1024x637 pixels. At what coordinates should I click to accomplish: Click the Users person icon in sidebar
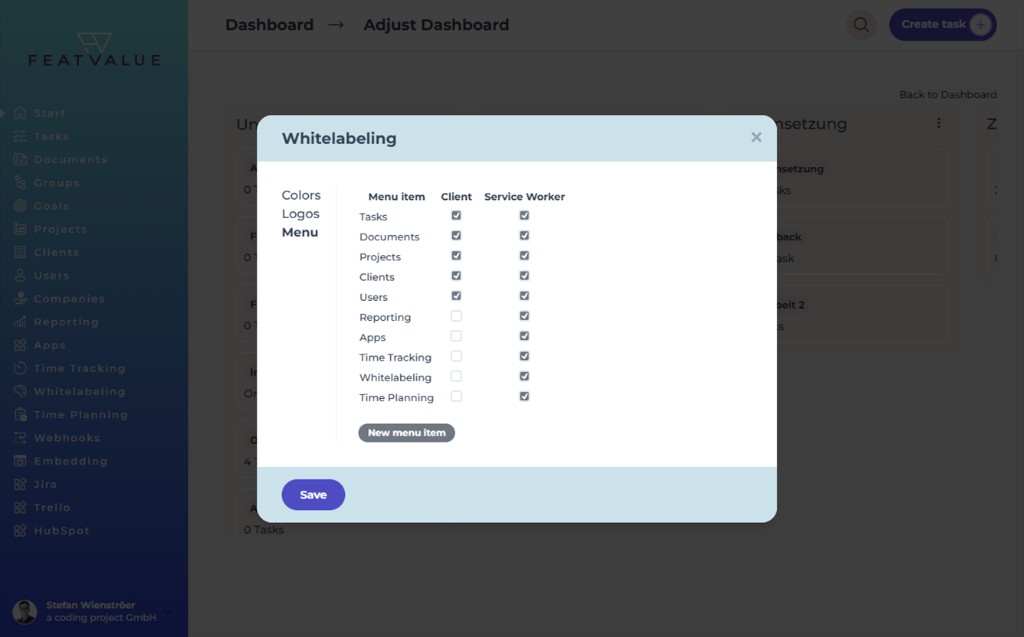click(20, 275)
